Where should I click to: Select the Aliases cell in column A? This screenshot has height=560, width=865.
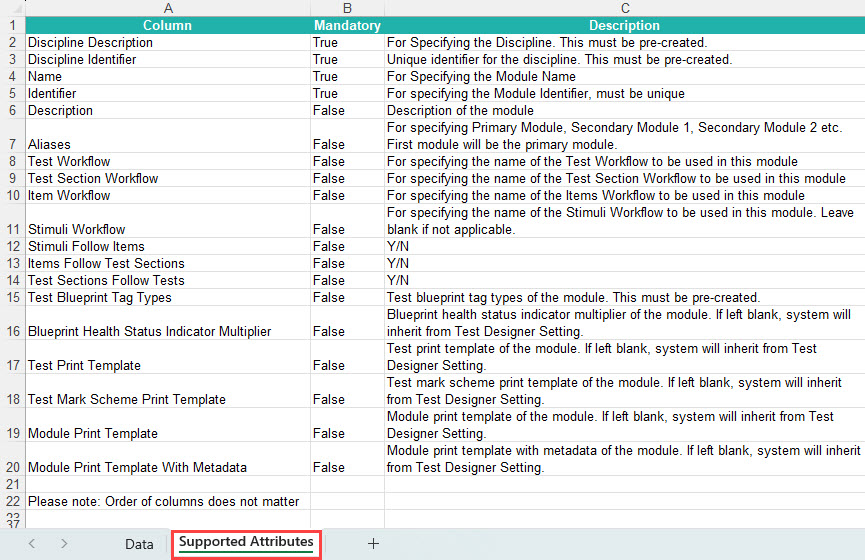[x=49, y=144]
